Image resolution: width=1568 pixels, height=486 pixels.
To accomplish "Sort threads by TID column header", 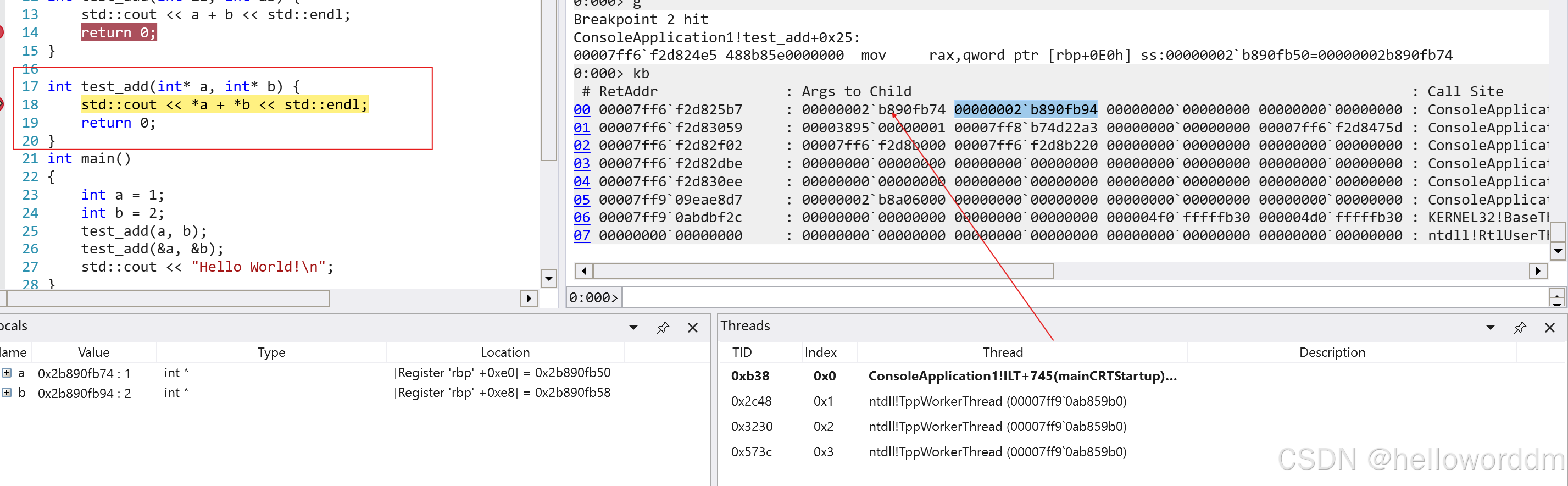I will pos(741,352).
